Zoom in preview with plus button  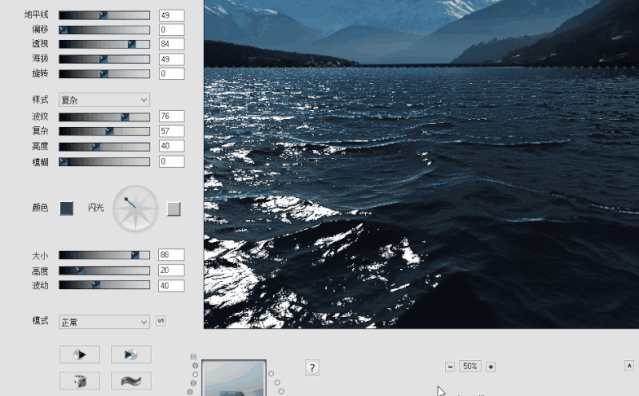click(x=491, y=367)
